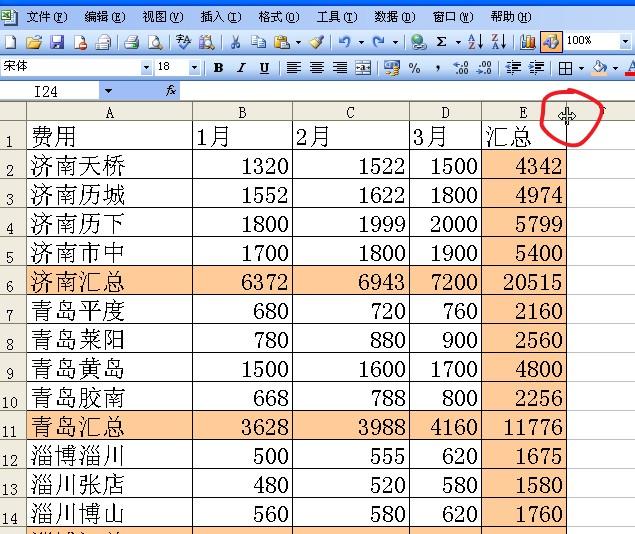The height and width of the screenshot is (534, 635).
Task: Click the fx insert function button
Action: click(x=170, y=91)
